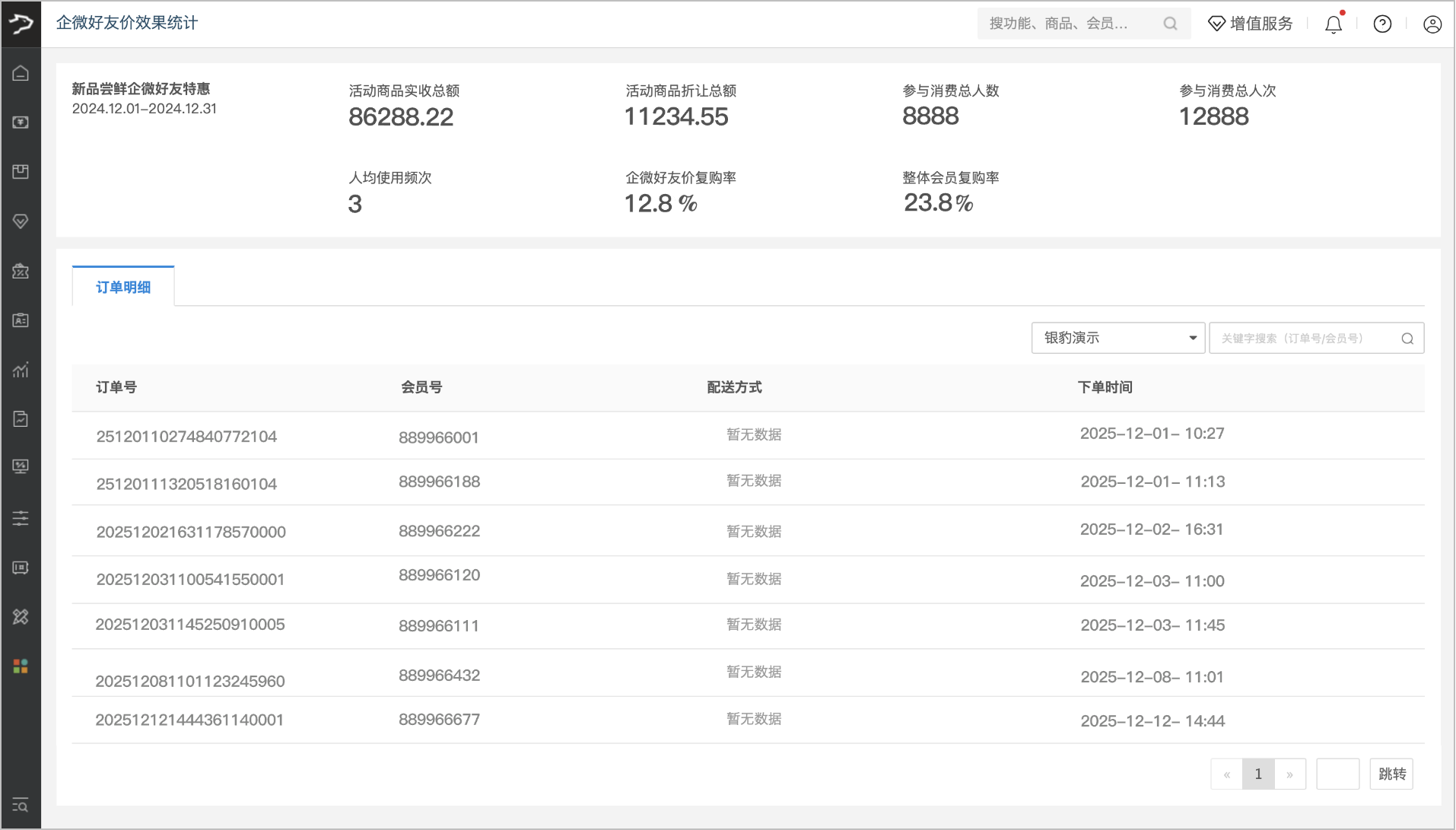Select the 订单明细 tab
The image size is (1456, 830).
(x=123, y=287)
